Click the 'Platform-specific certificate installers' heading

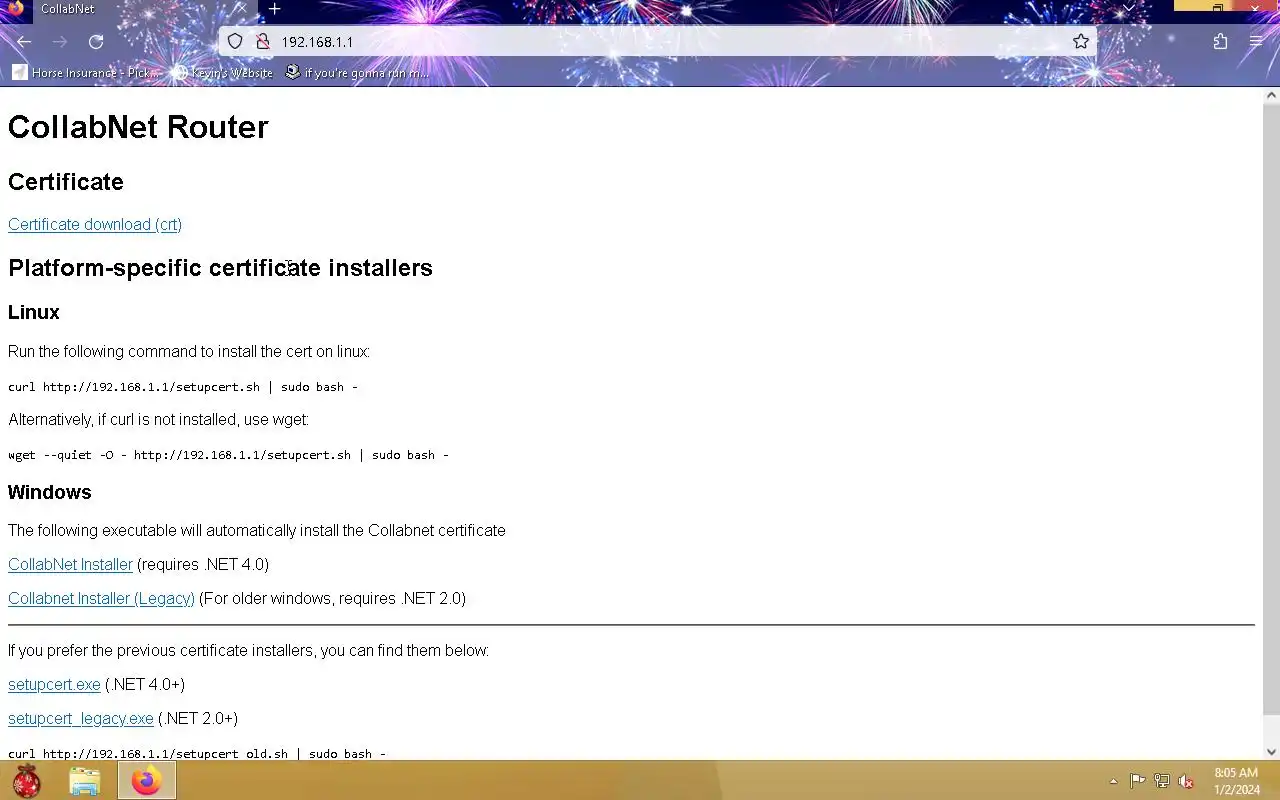pos(220,268)
